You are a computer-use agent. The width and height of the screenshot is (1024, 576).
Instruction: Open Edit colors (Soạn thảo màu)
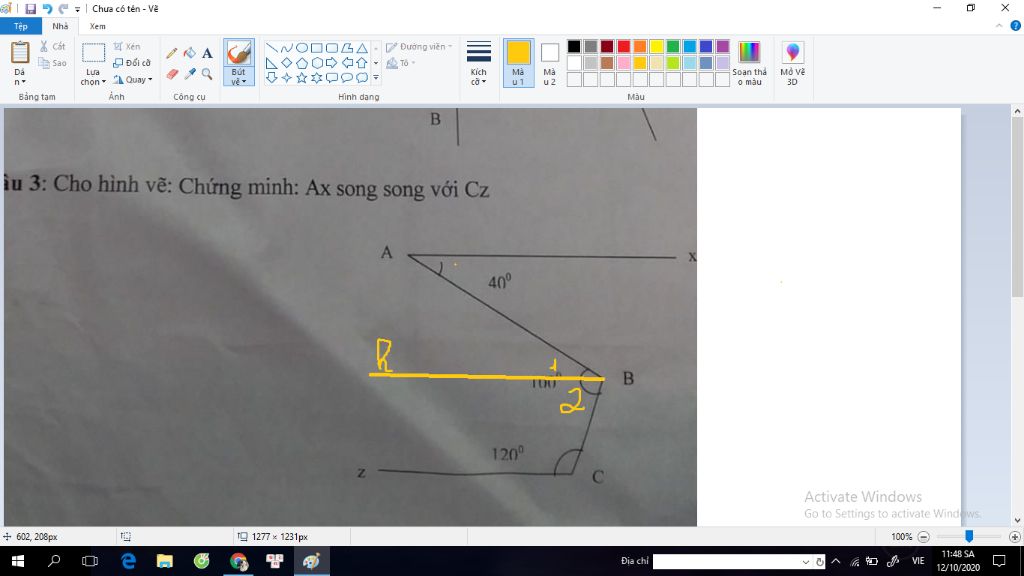749,63
